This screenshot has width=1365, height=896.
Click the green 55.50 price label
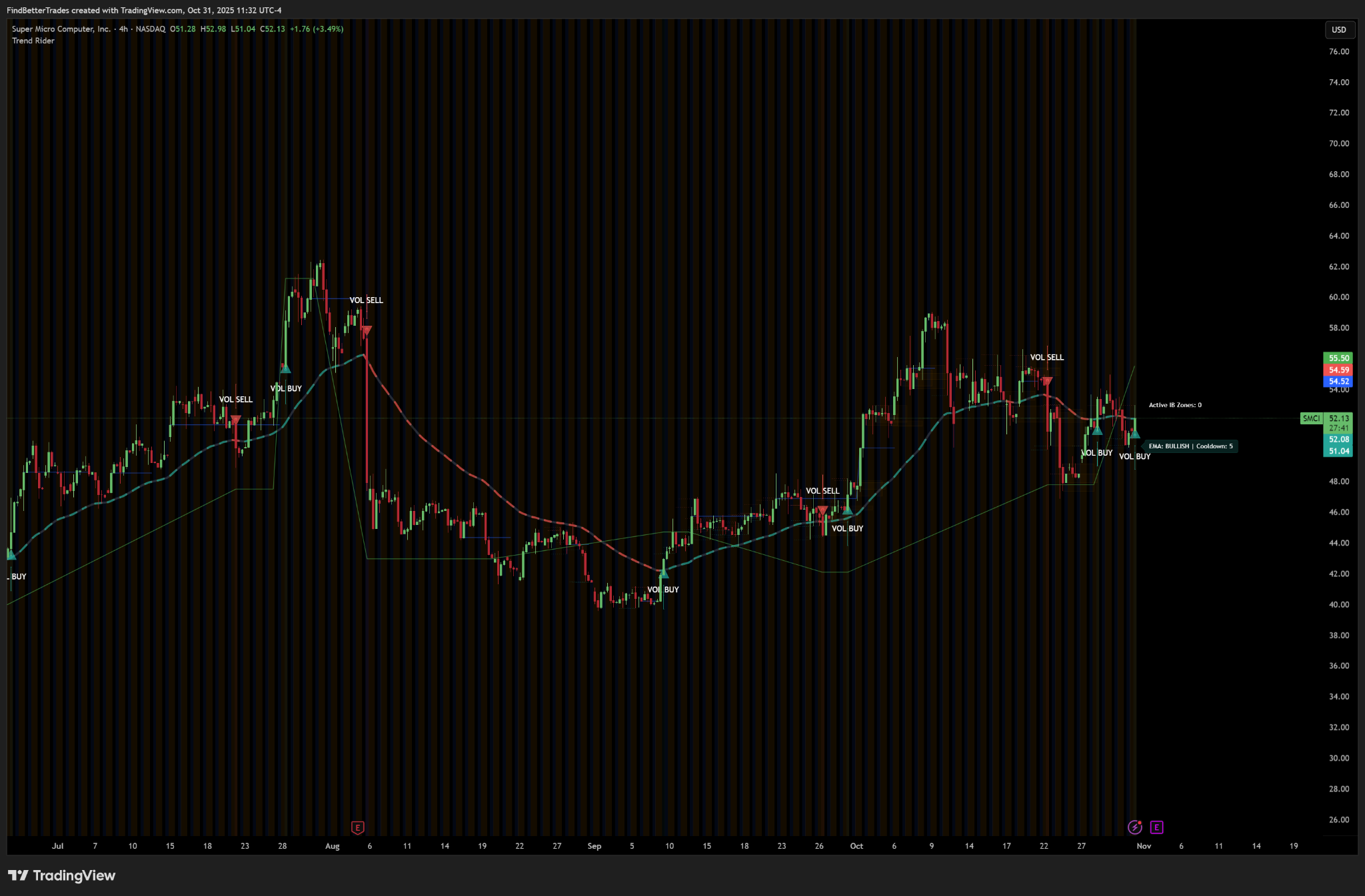pos(1338,358)
